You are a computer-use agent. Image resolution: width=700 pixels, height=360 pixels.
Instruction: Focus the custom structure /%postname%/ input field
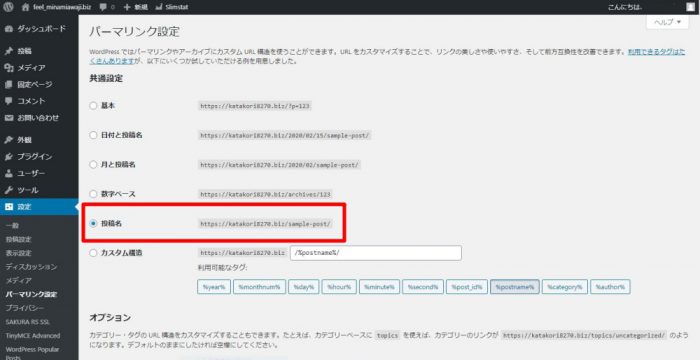click(376, 253)
